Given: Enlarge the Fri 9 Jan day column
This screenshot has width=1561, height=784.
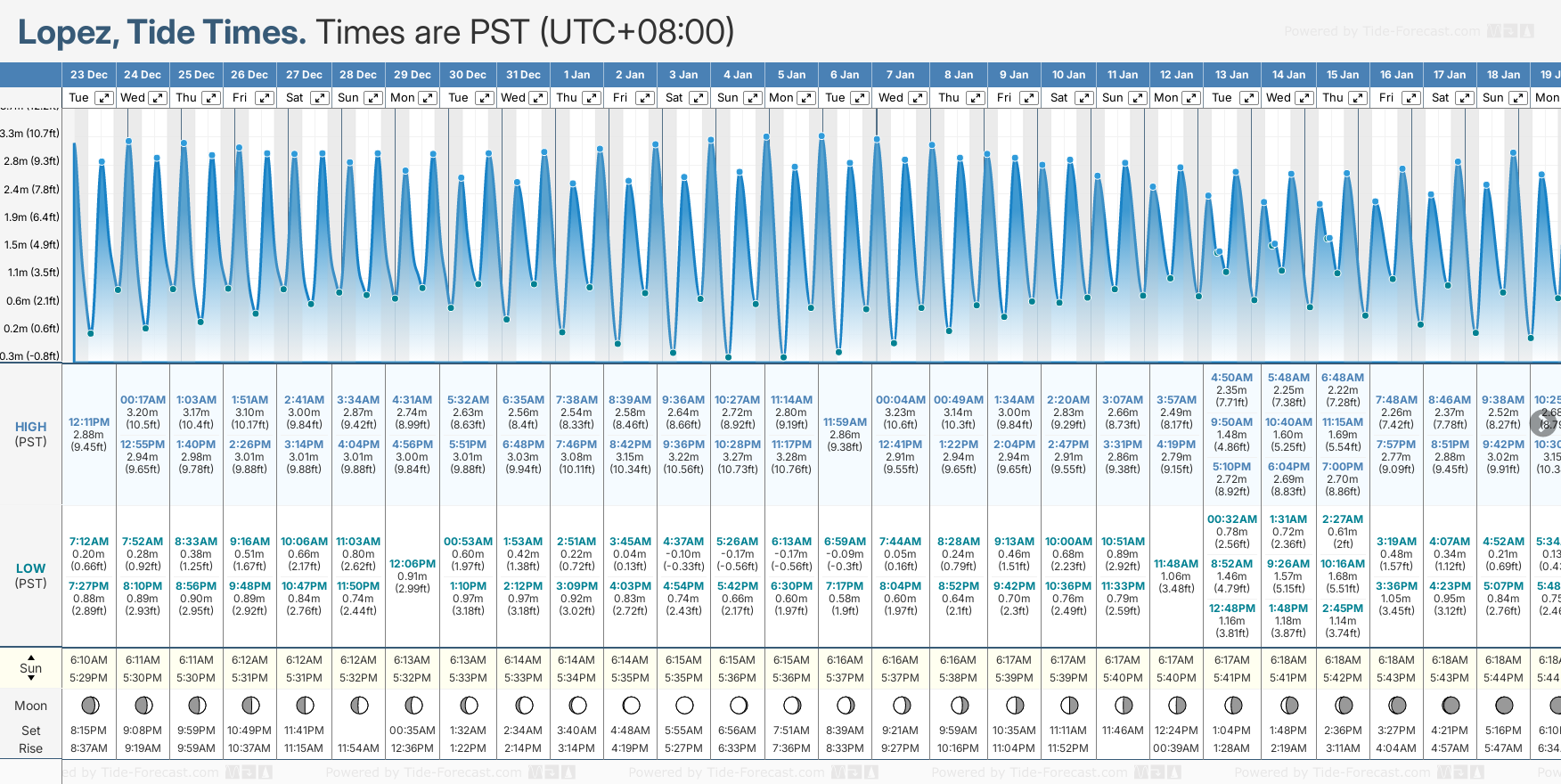Looking at the screenshot, I should click(1029, 98).
